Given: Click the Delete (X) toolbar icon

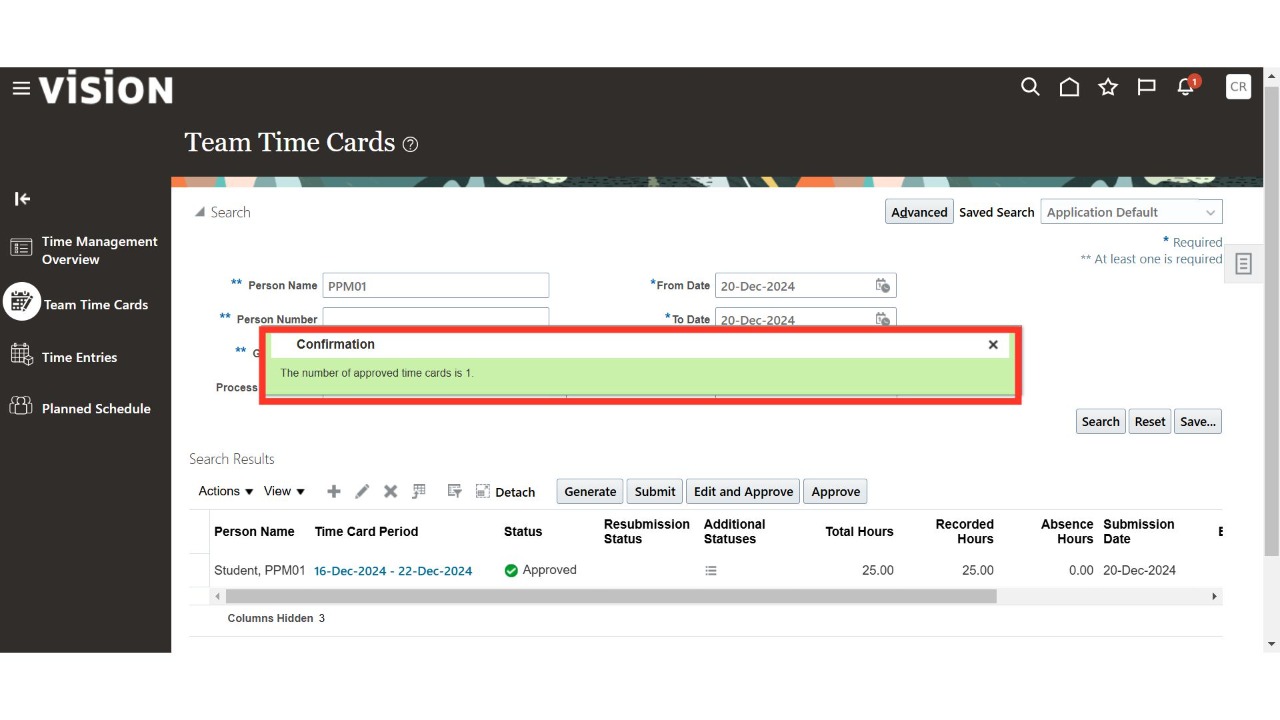Looking at the screenshot, I should coord(391,491).
